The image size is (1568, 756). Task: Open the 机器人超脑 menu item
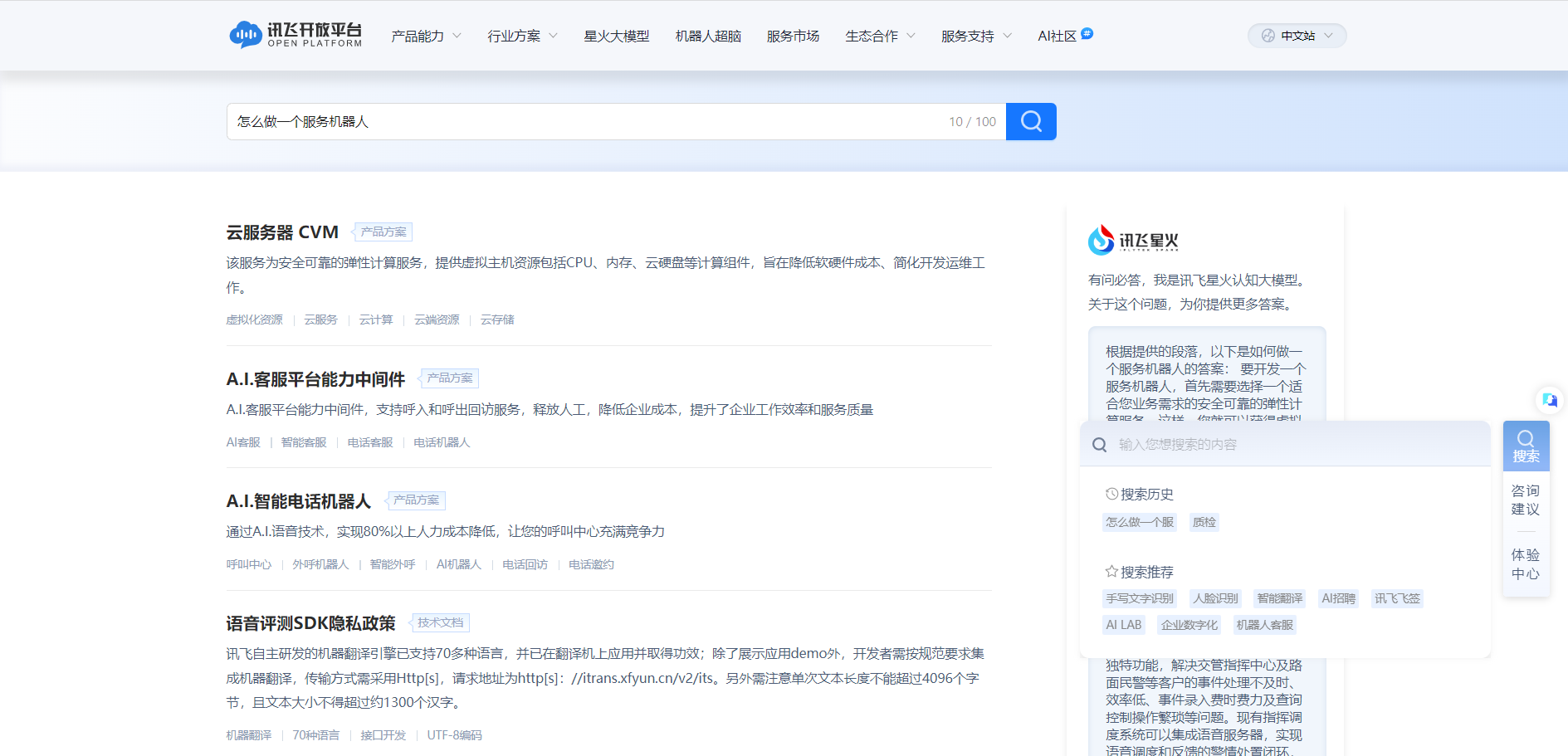pos(708,36)
